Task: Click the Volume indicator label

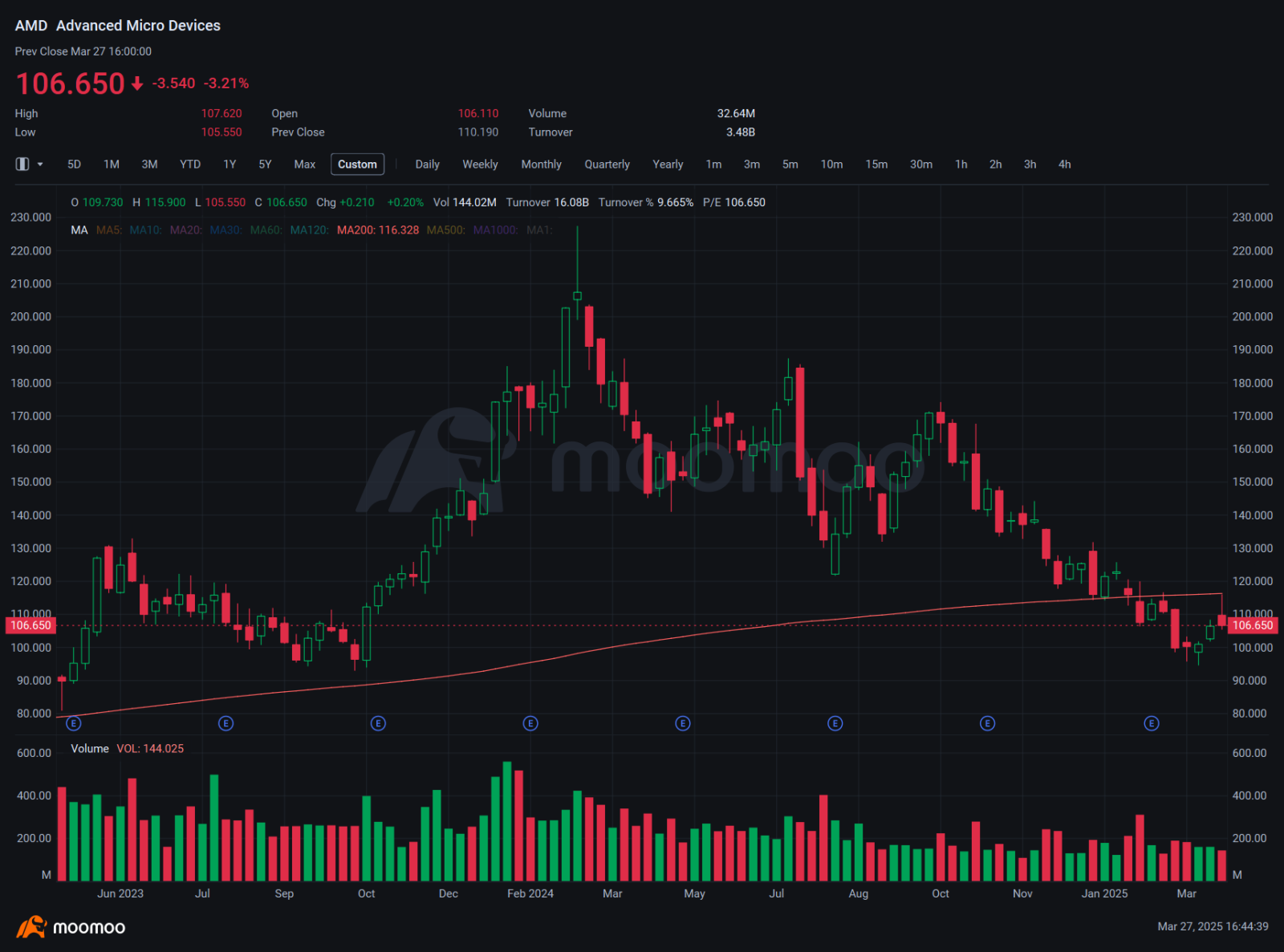Action: 90,749
